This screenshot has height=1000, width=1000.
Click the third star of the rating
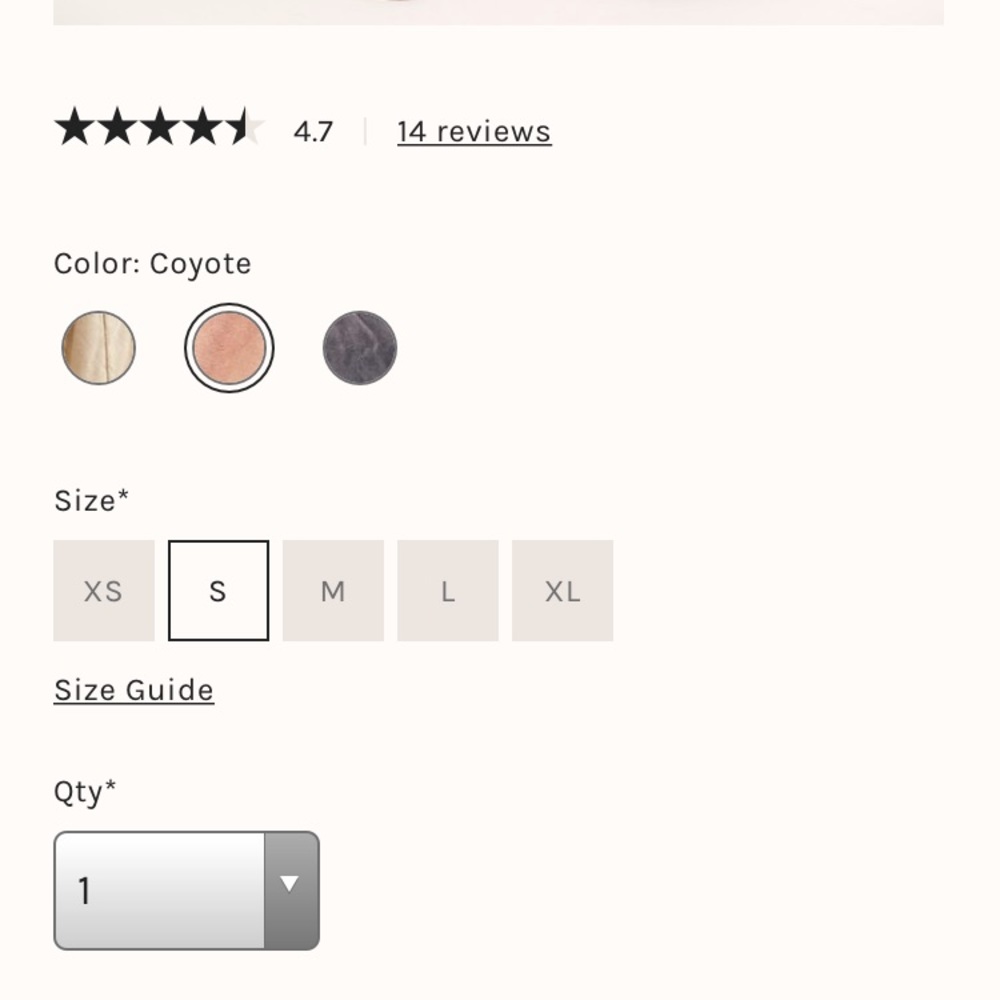(x=157, y=128)
